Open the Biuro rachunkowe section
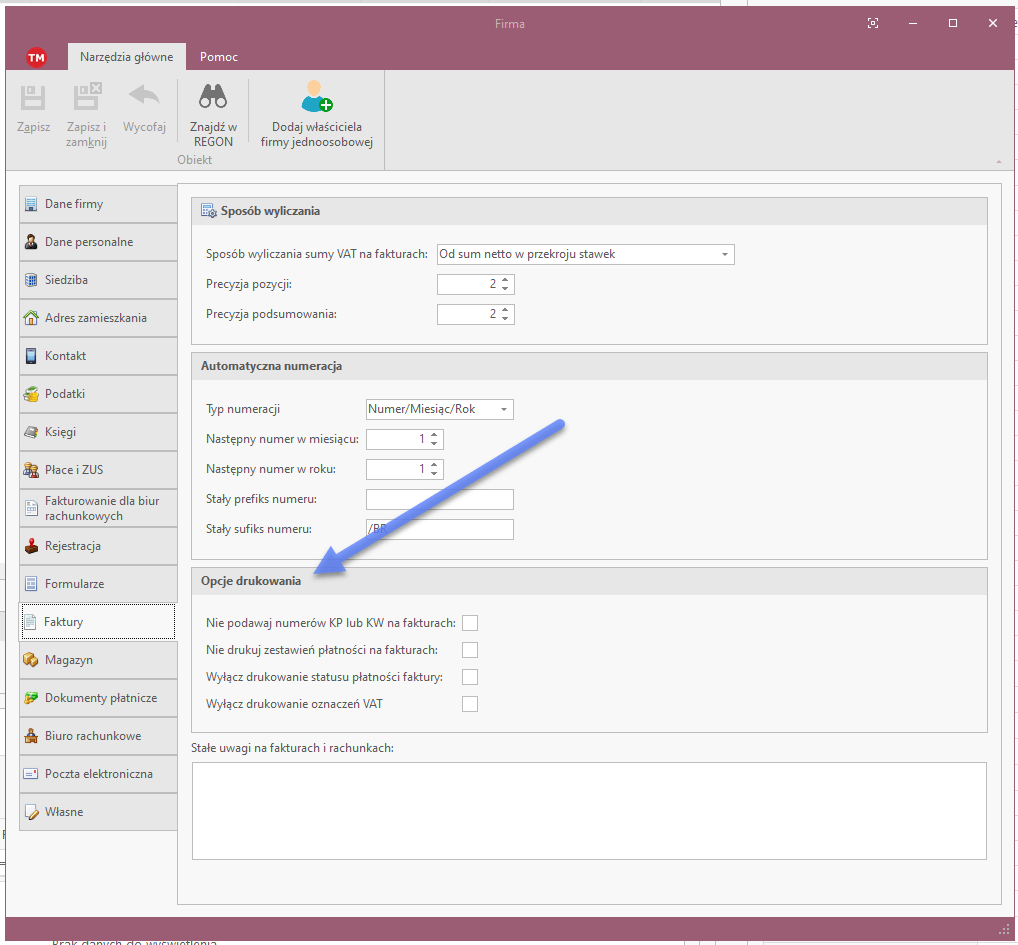This screenshot has height=945, width=1018. (98, 736)
